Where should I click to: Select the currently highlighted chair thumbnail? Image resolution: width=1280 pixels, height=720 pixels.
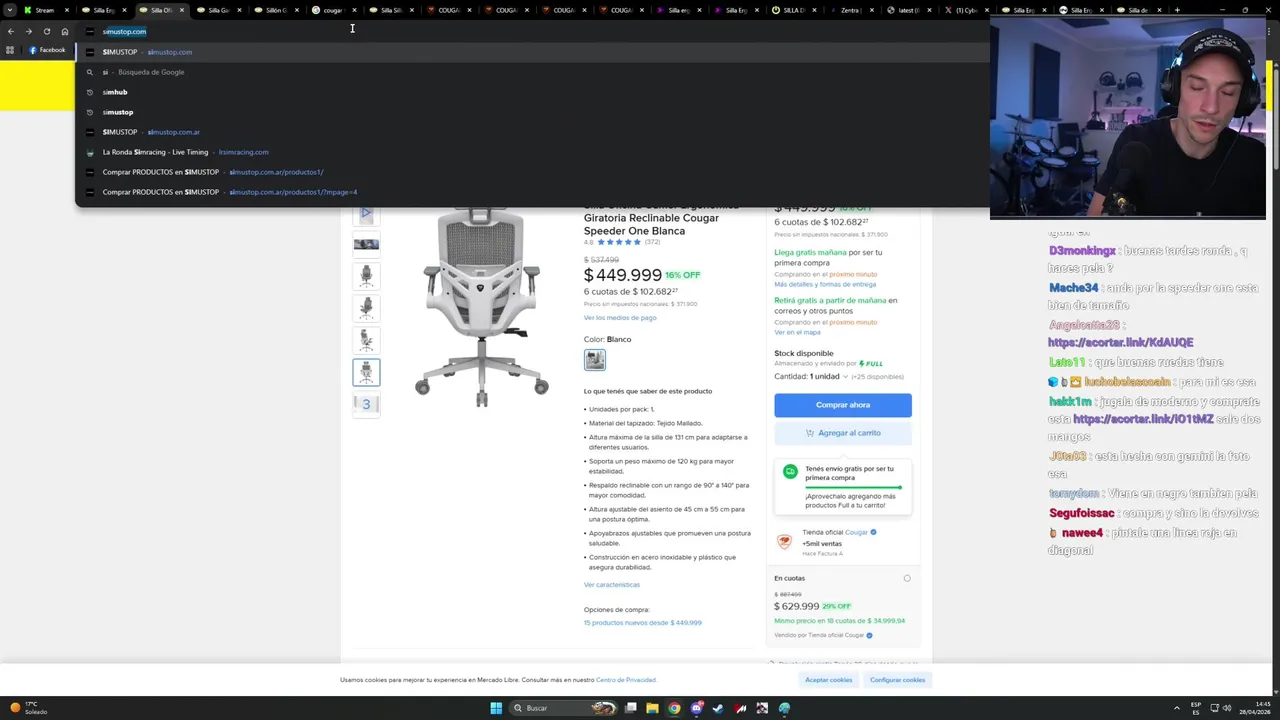click(x=366, y=372)
